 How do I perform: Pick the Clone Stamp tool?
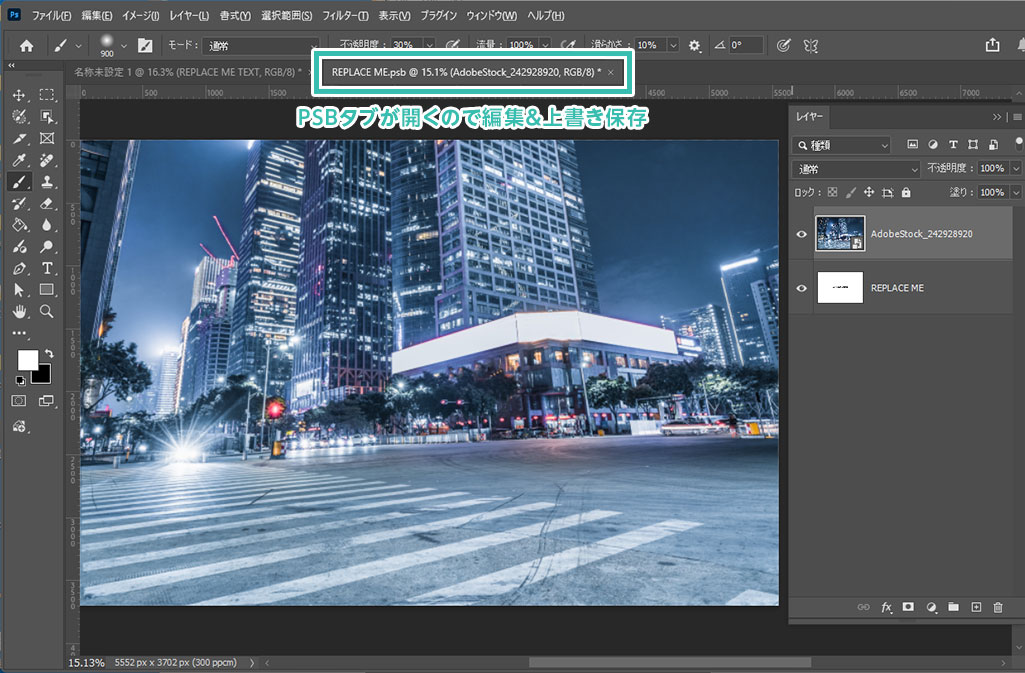[x=47, y=182]
